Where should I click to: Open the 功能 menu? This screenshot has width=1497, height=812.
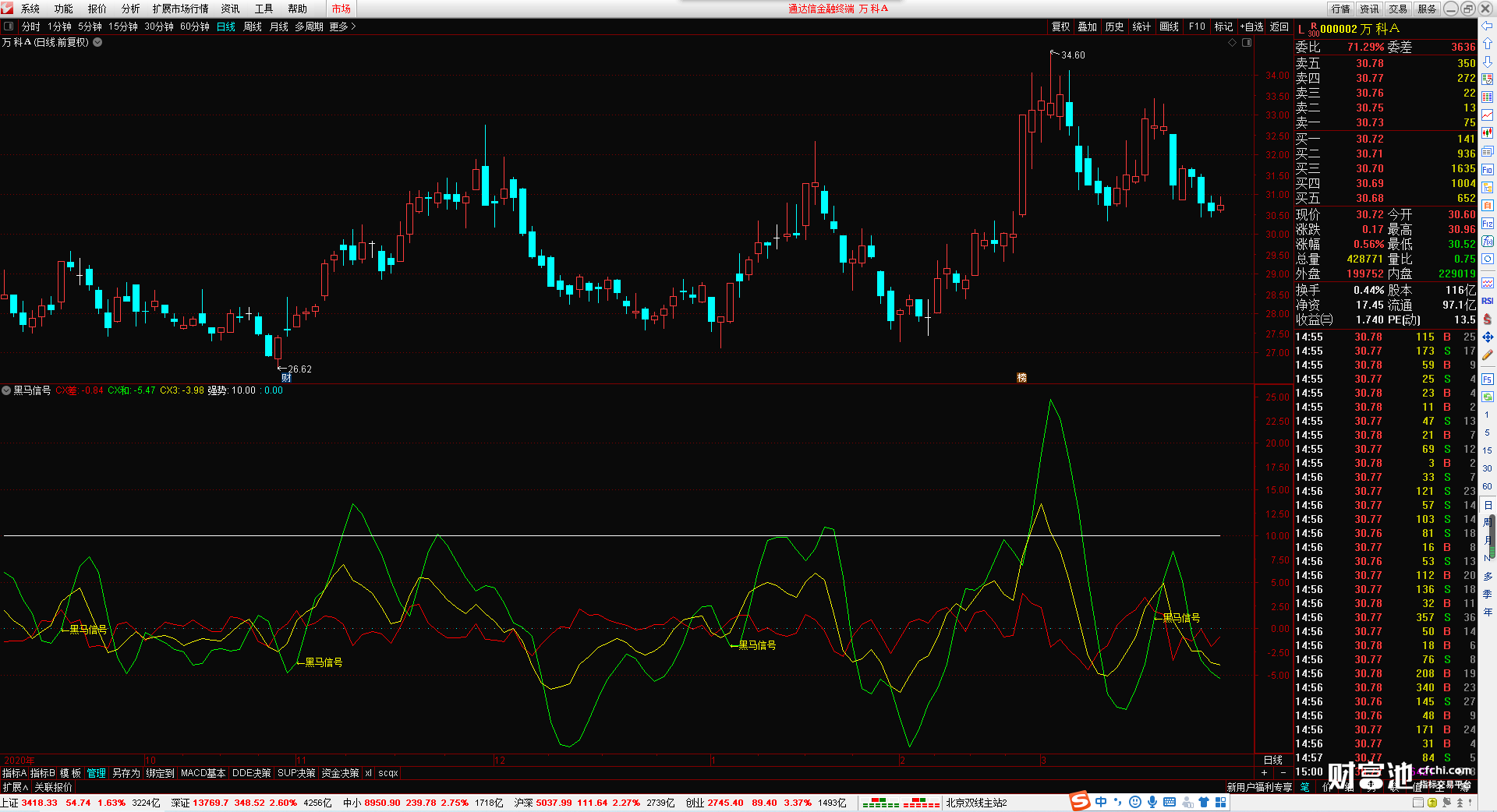tap(64, 9)
